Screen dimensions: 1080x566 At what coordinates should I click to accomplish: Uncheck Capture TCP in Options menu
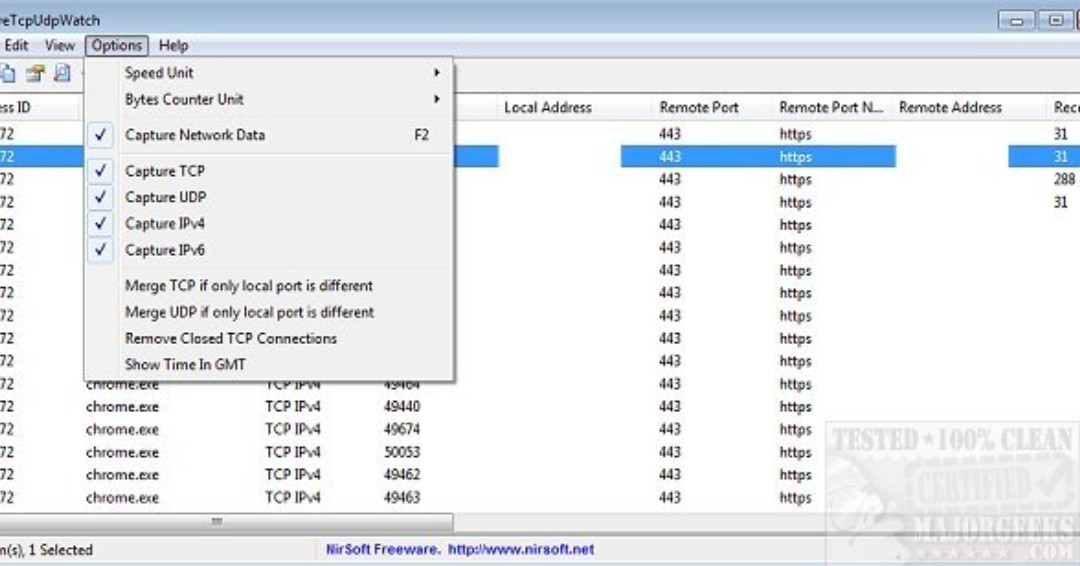[x=269, y=171]
